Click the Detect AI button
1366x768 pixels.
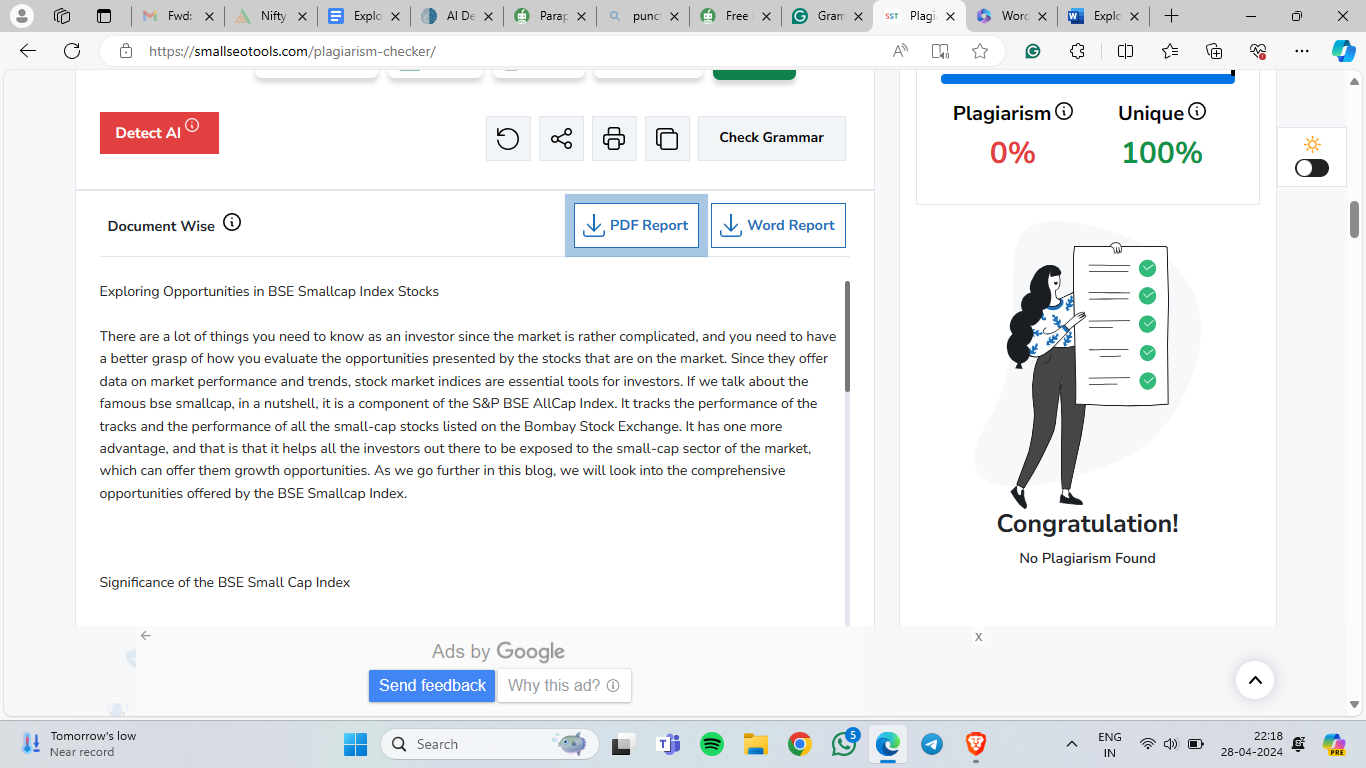[159, 133]
